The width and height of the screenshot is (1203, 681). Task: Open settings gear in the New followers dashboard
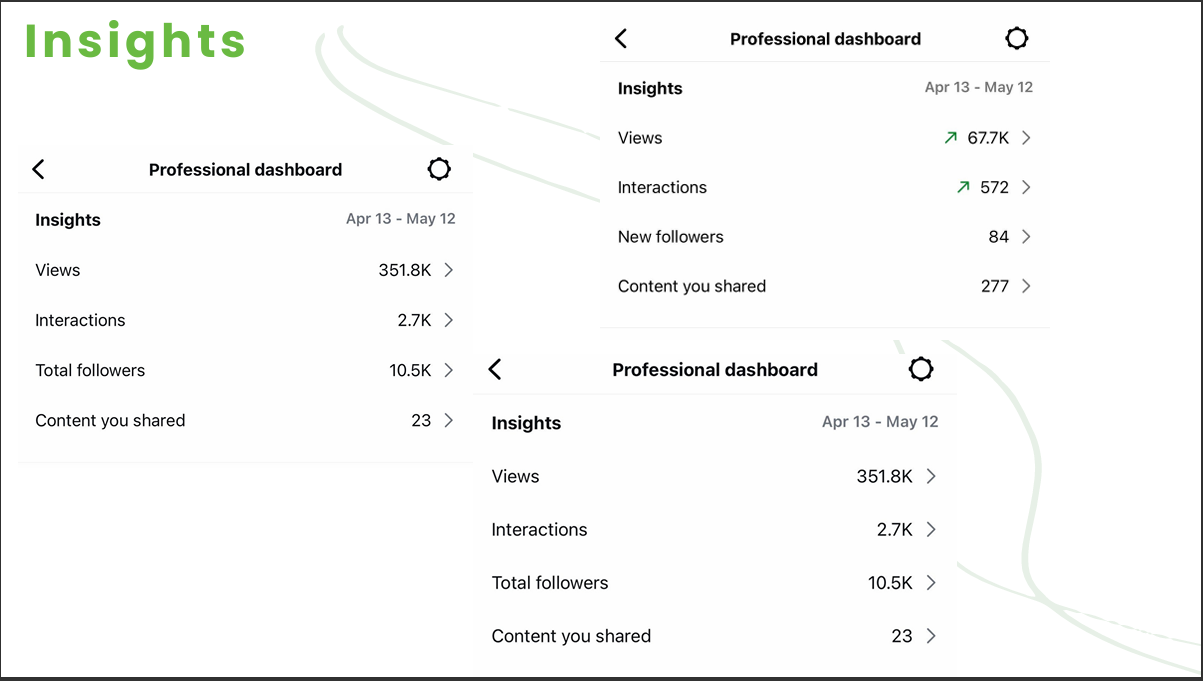tap(1016, 39)
